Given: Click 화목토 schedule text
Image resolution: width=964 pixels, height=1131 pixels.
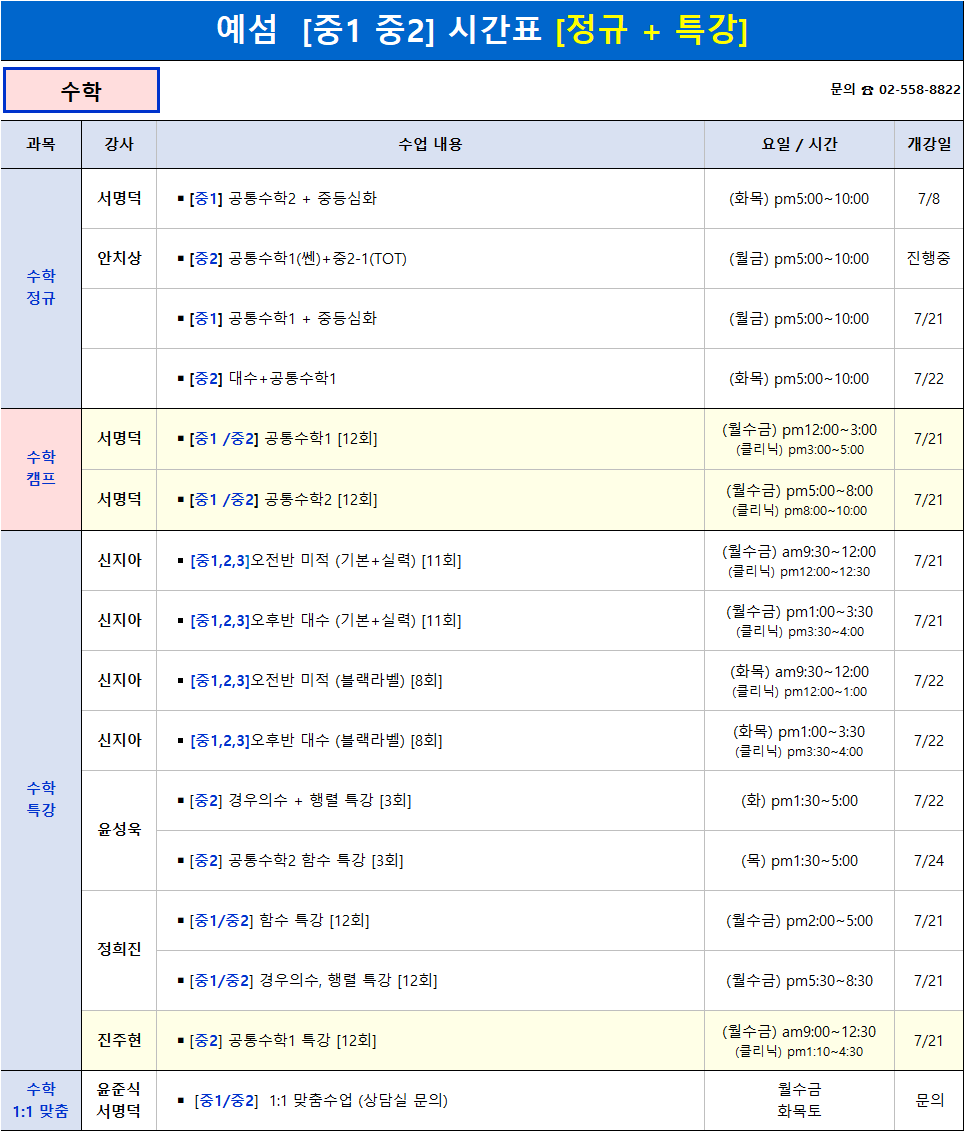Looking at the screenshot, I should [799, 1111].
